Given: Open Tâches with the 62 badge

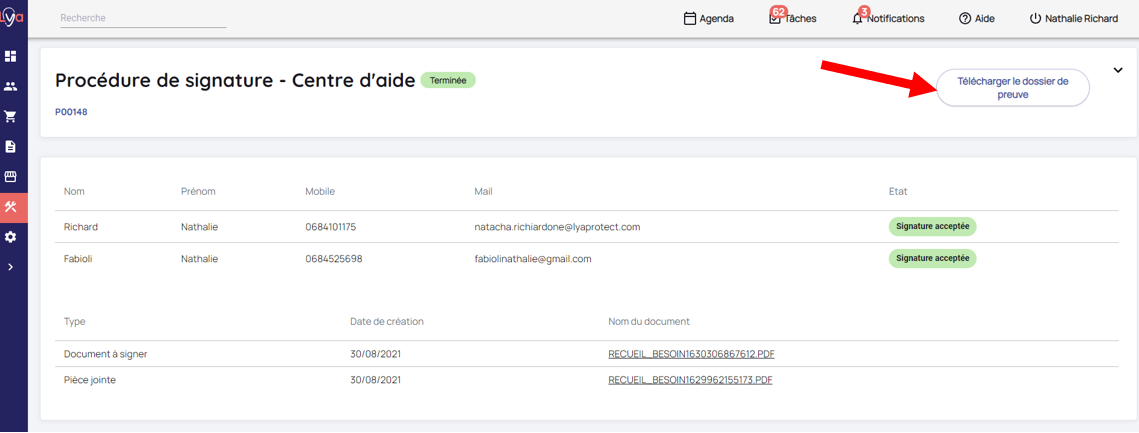Looking at the screenshot, I should 792,19.
